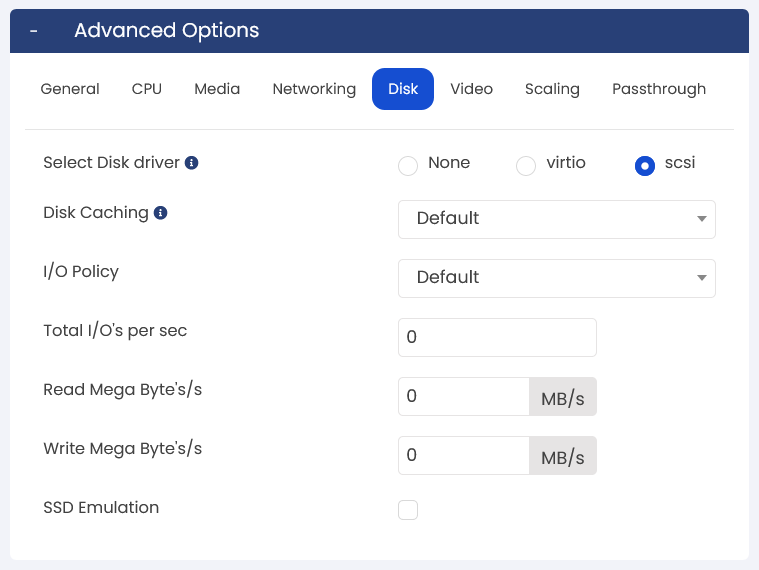Switch to the CPU tab
The image size is (759, 570).
click(147, 89)
